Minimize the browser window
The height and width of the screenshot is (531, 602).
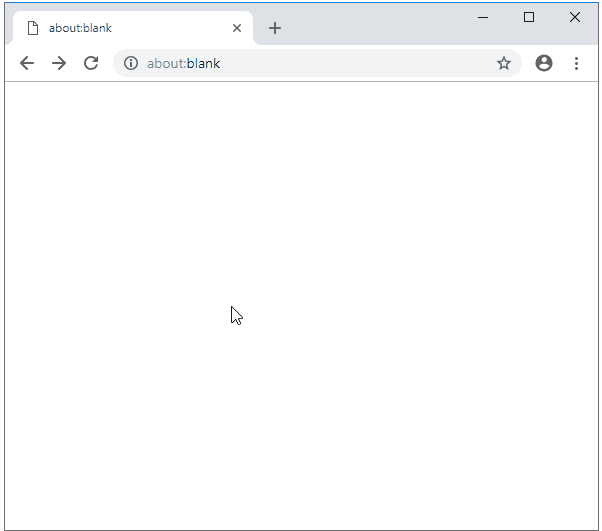[483, 17]
